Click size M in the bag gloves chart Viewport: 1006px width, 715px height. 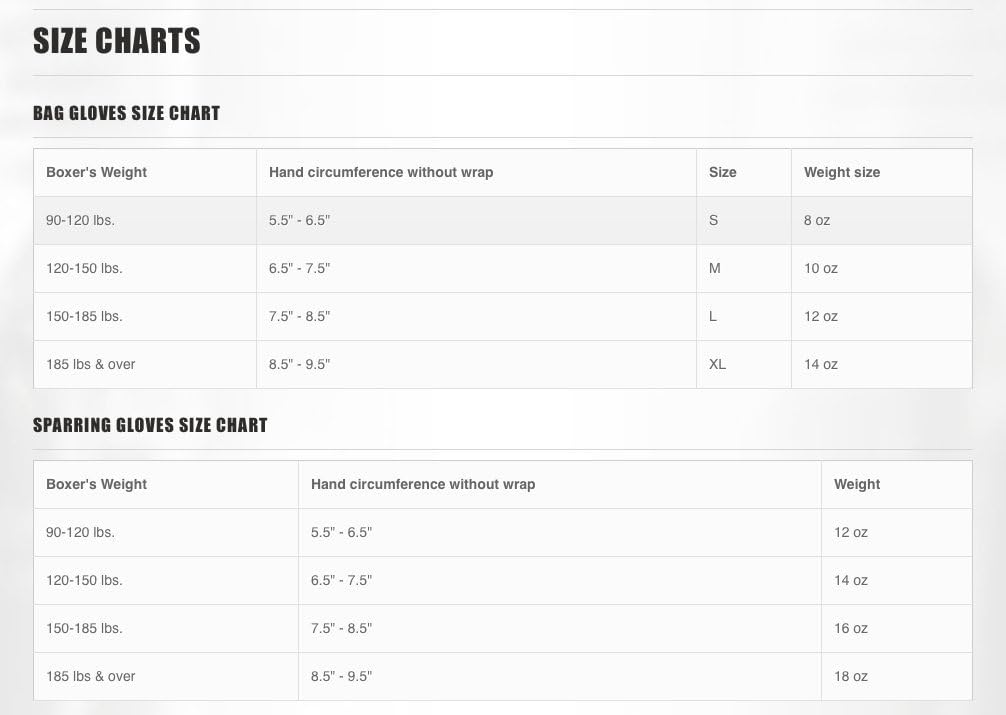[x=714, y=268]
